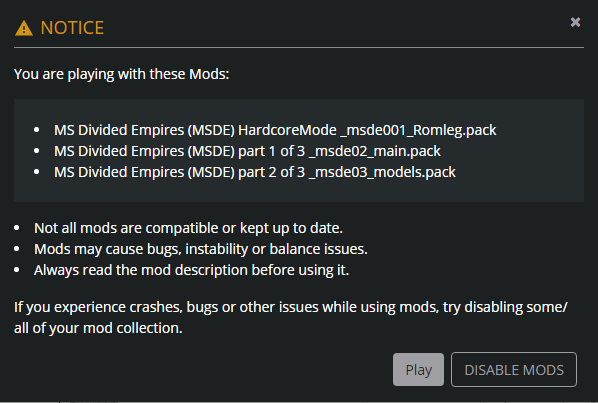Select the part 2 of 3 _msde03_models.pack entry

coord(255,172)
